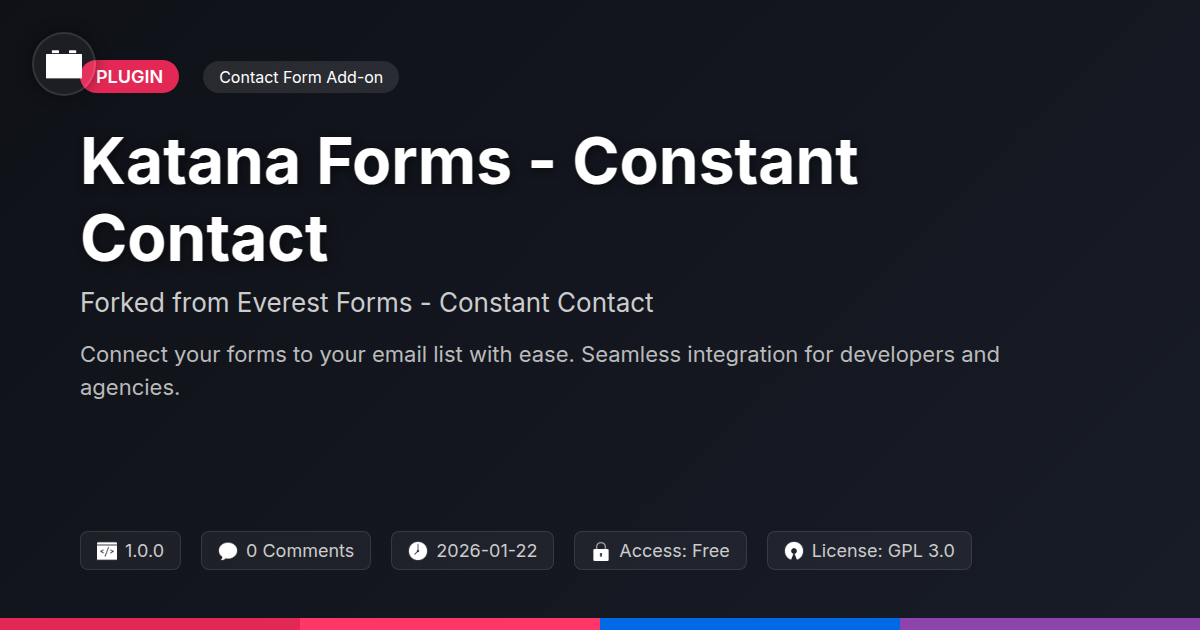Open the Forked from Everest Forms subtitle
Screen dimensions: 1200x630
coord(367,303)
